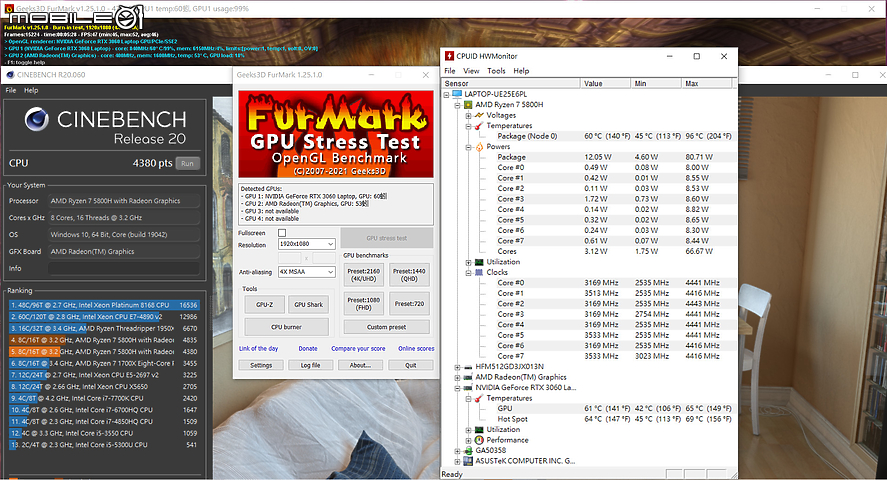The image size is (887, 480).
Task: Launch GPU Shark tool
Action: [308, 304]
